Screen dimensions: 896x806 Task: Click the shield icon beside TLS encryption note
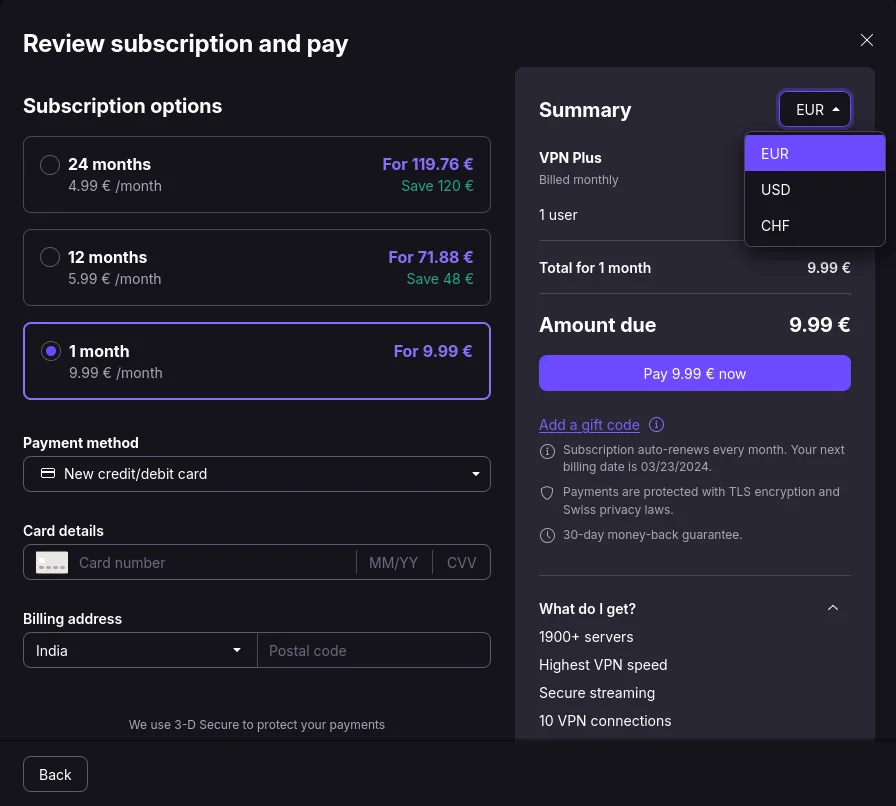tap(547, 493)
